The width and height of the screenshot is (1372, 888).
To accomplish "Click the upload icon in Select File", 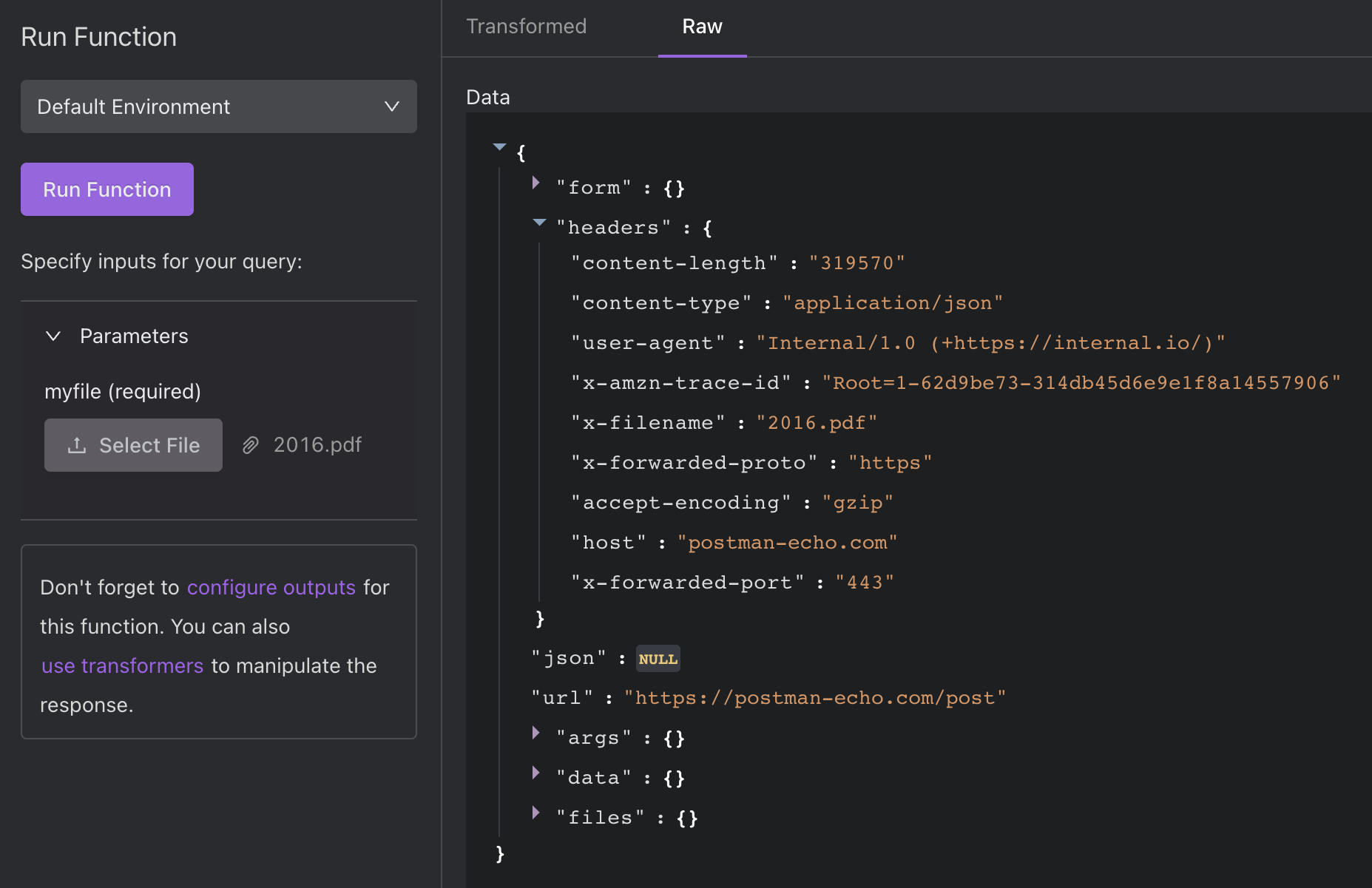I will (77, 445).
